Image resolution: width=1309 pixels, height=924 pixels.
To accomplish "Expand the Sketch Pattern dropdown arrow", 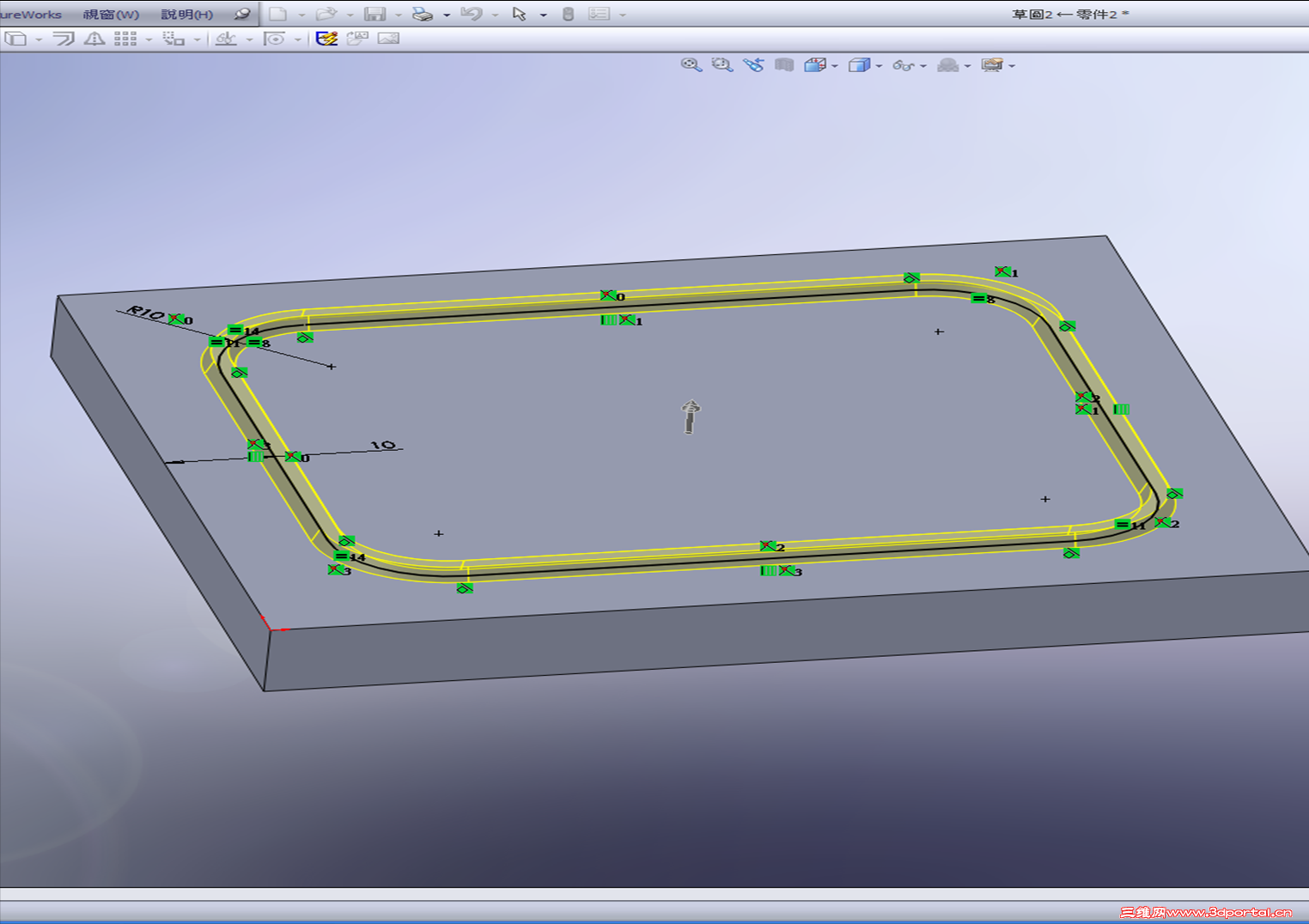I will coord(149,40).
